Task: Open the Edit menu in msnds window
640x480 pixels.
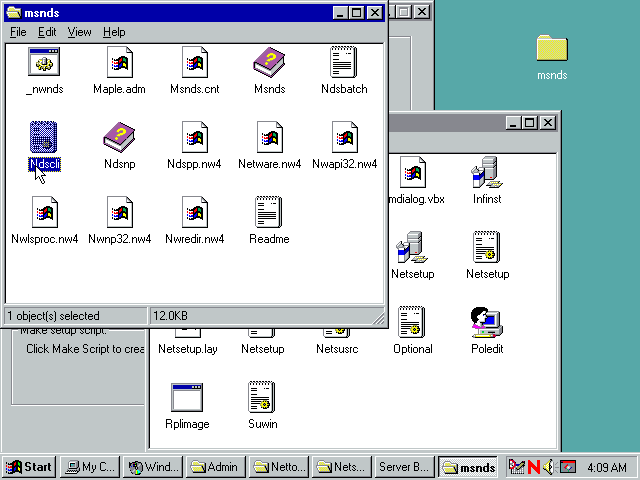Action: pos(47,32)
